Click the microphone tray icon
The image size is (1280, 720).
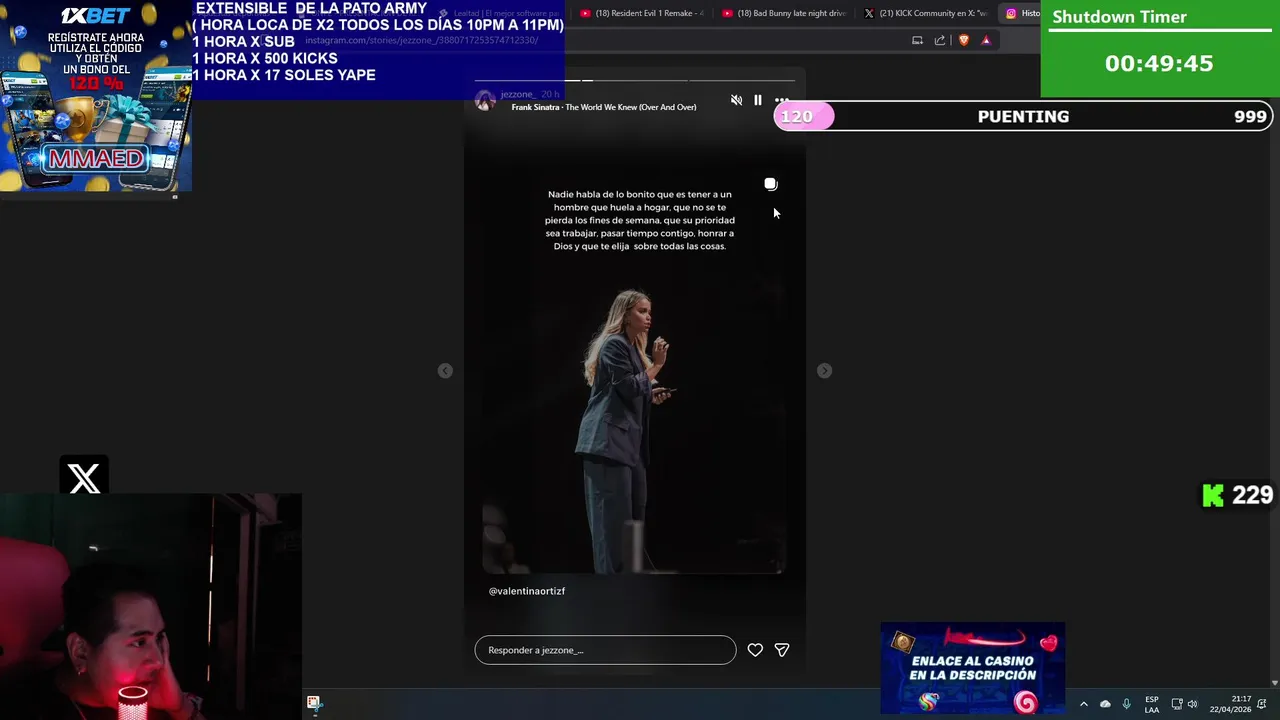(1126, 704)
